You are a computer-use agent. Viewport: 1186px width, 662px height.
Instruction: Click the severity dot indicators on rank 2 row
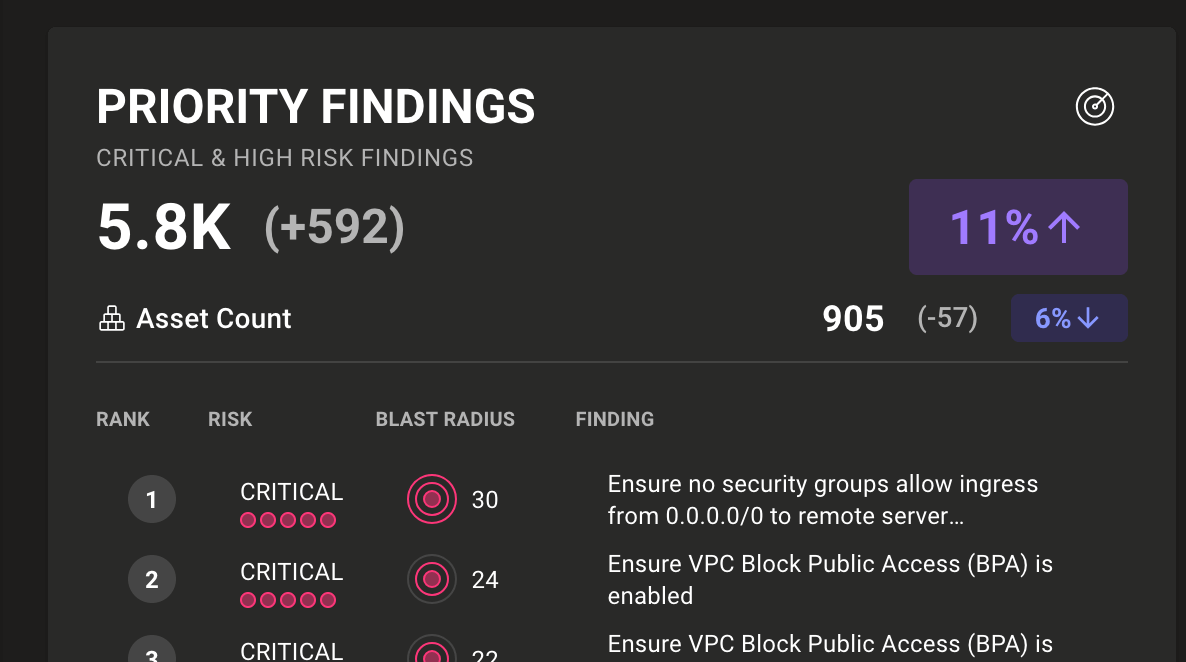pos(288,600)
